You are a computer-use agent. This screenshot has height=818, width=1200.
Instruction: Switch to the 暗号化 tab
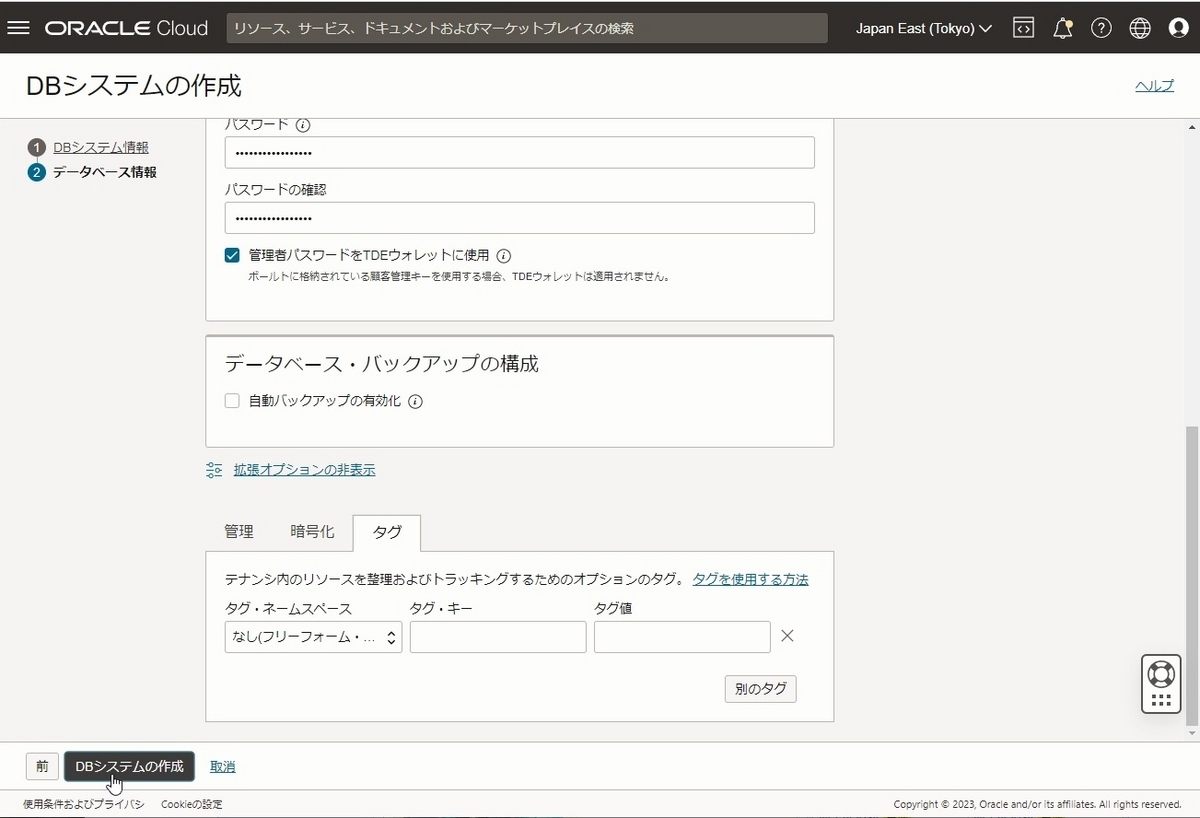coord(312,532)
